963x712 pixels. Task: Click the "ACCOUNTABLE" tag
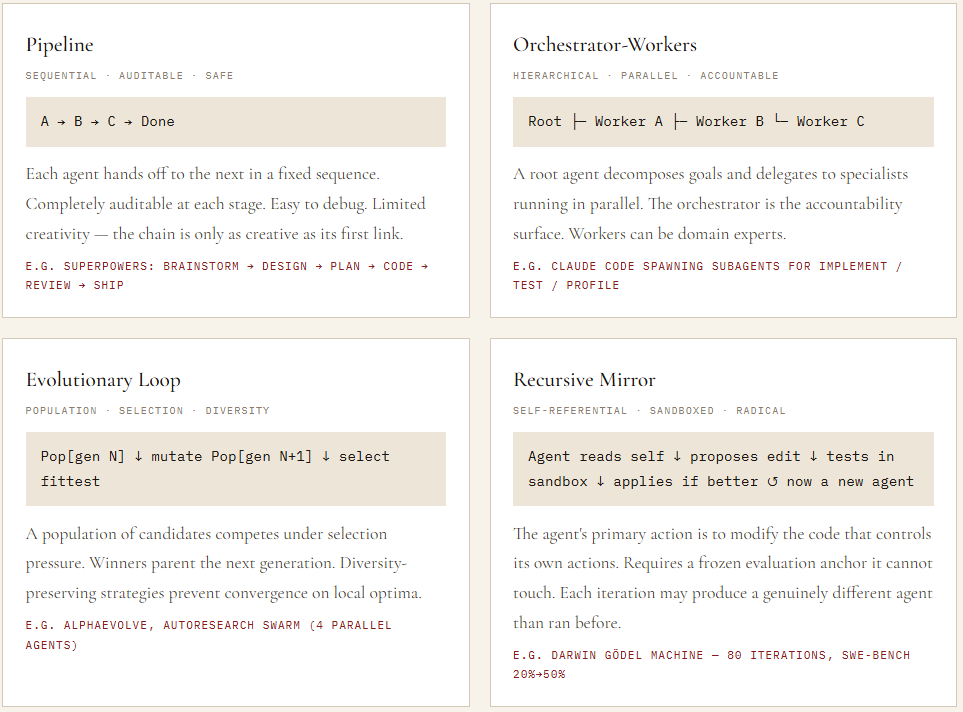(x=739, y=76)
